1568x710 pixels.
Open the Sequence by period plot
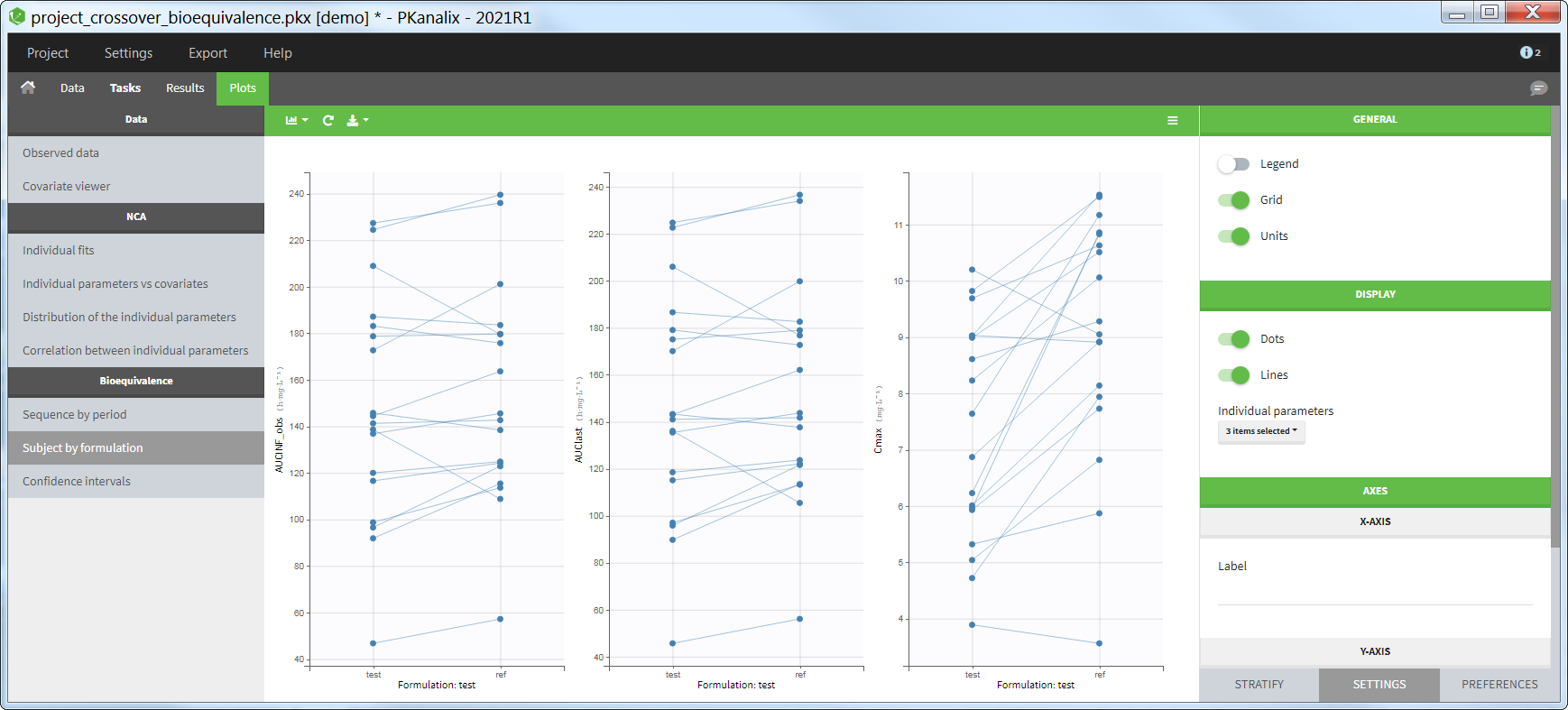point(75,415)
